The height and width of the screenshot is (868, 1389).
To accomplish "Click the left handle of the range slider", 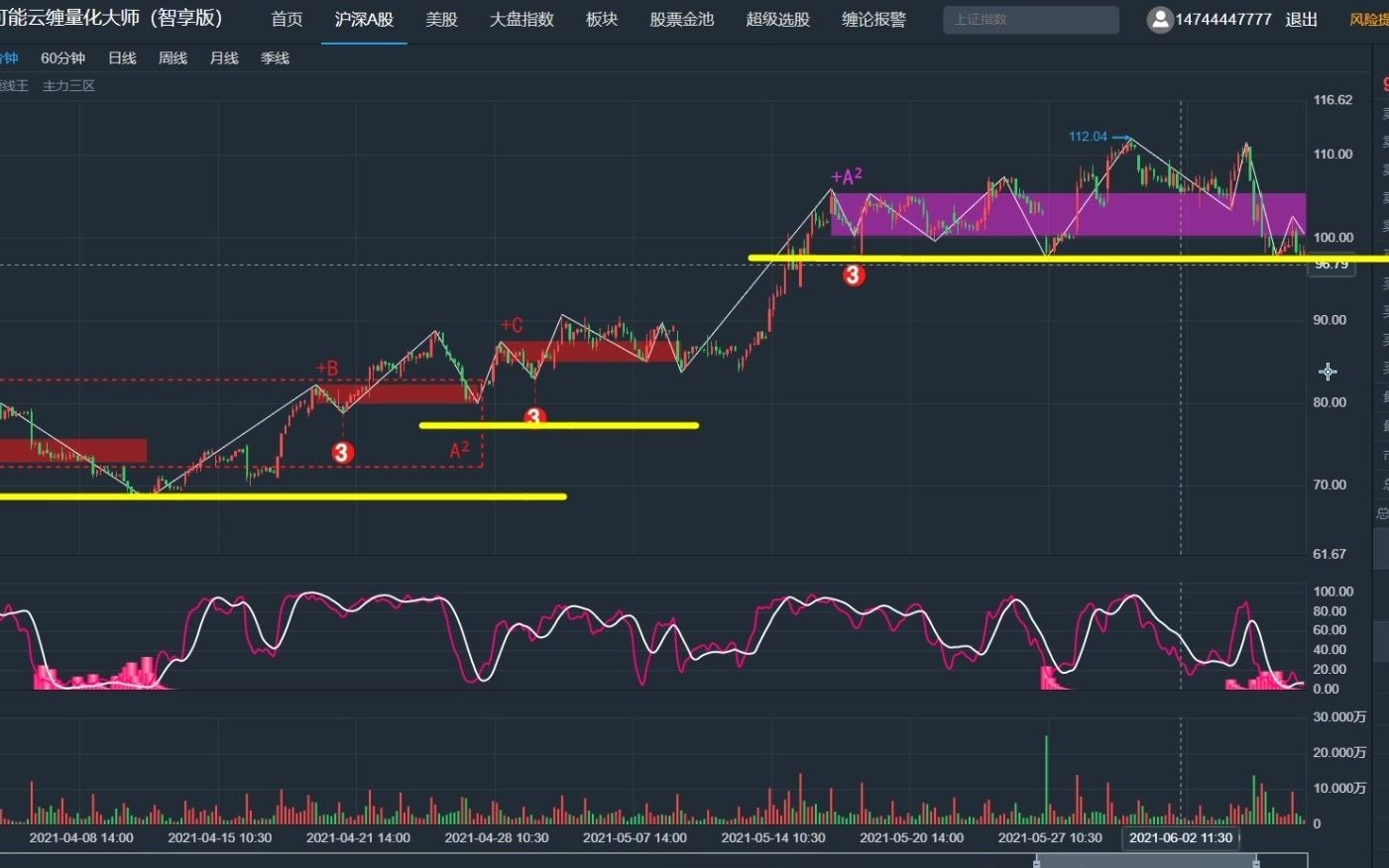I will tap(1037, 862).
